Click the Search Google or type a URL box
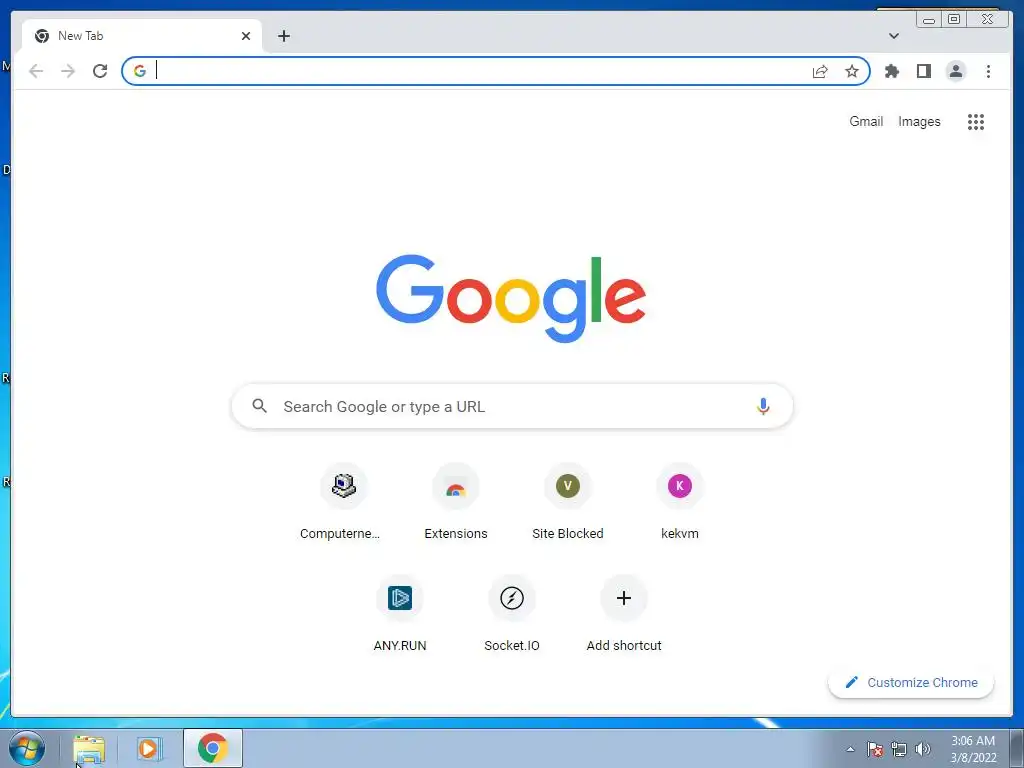Screen dimensions: 1024x768 pos(512,406)
